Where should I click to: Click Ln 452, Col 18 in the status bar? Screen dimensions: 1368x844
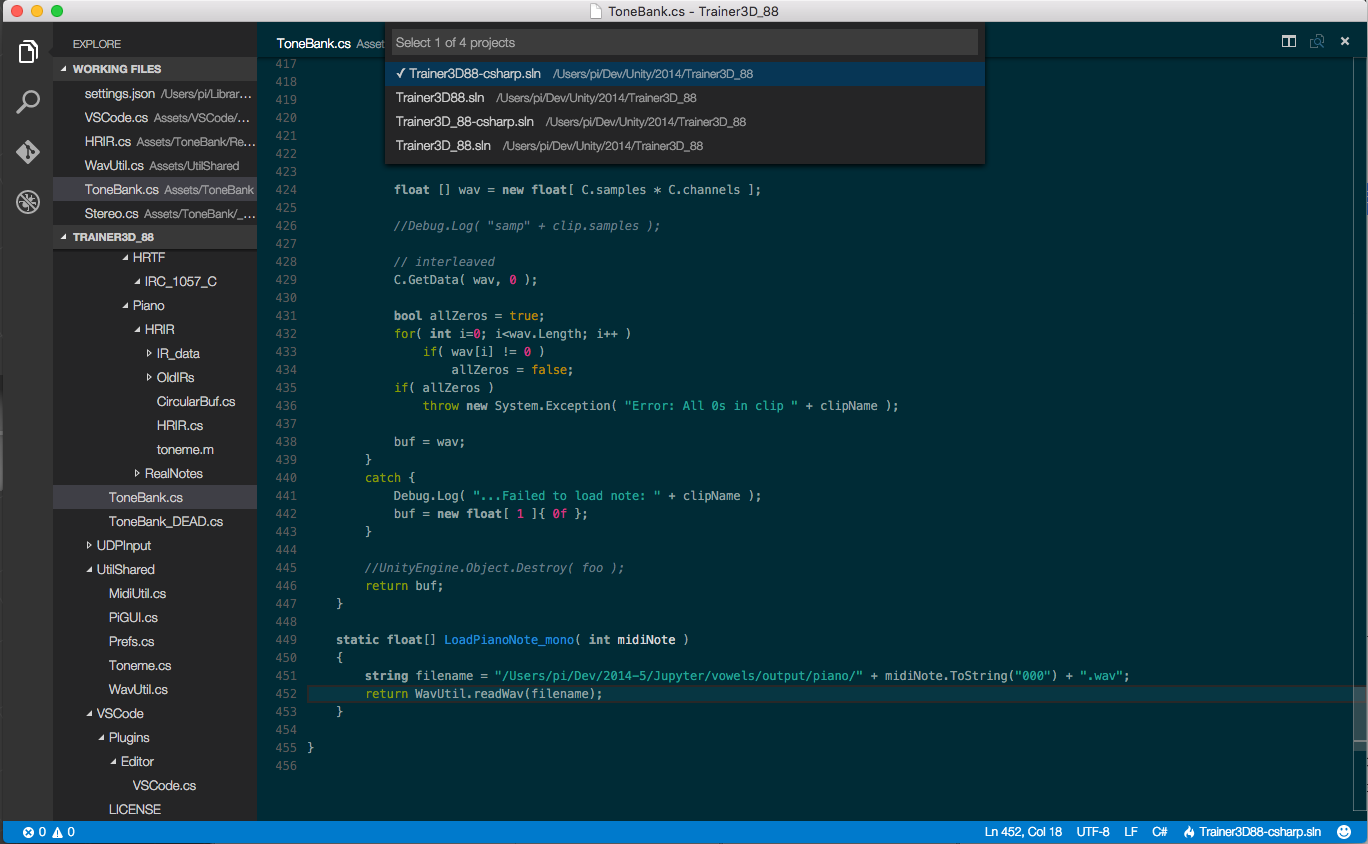coord(1023,832)
